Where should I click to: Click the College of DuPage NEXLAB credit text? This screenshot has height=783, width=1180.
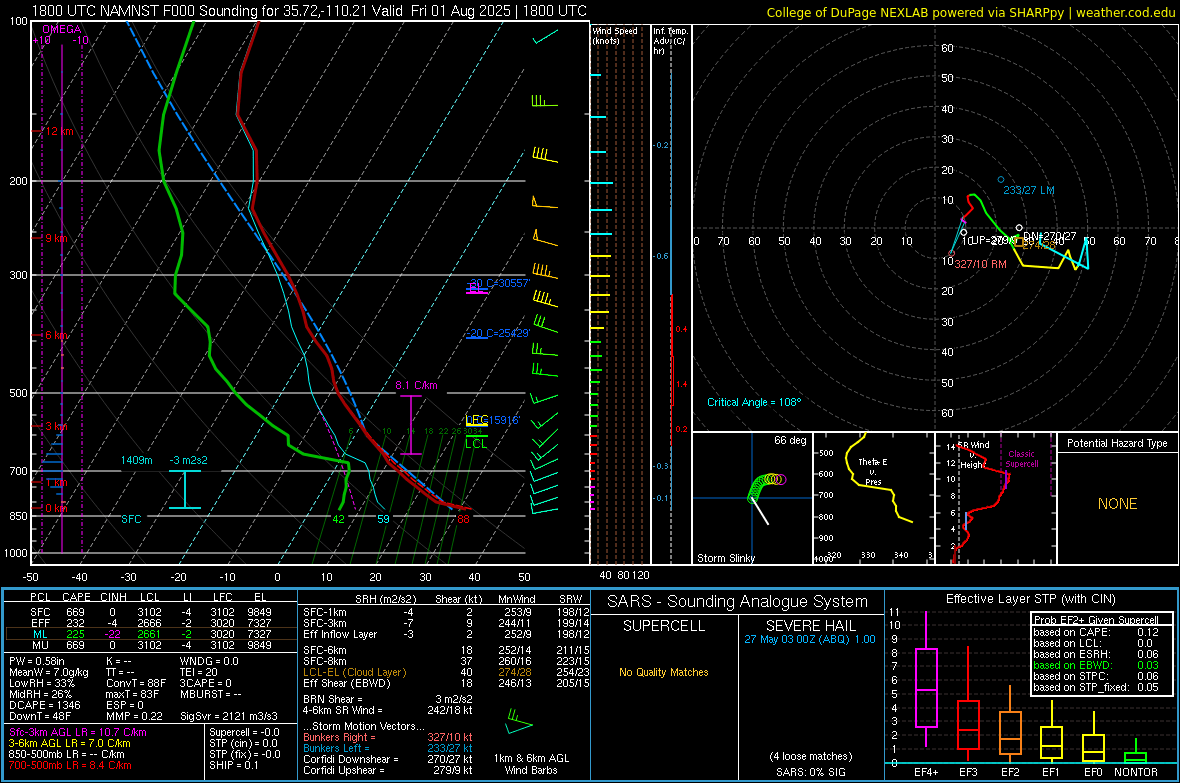point(970,12)
